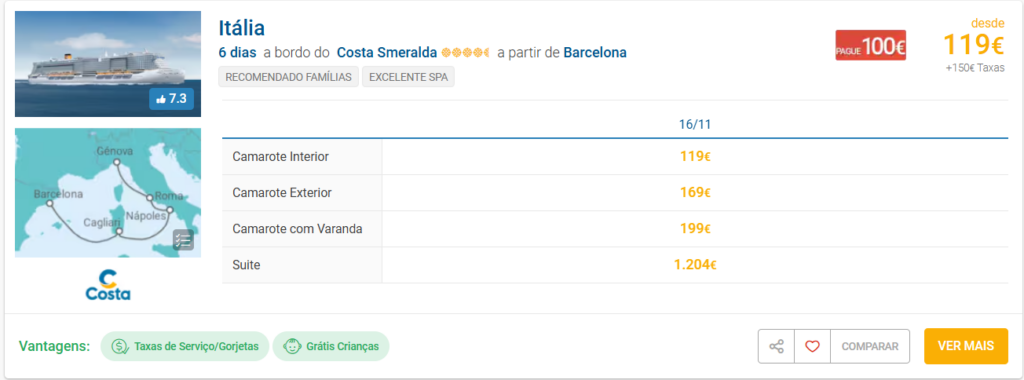
Task: Select the Barcelona departure port link
Action: (595, 52)
